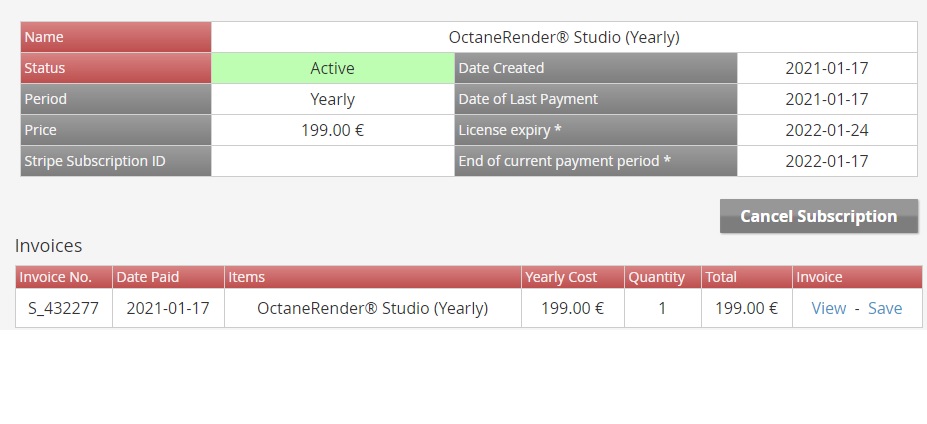Click the Invoice column header
Image resolution: width=927 pixels, height=424 pixels.
(x=857, y=277)
